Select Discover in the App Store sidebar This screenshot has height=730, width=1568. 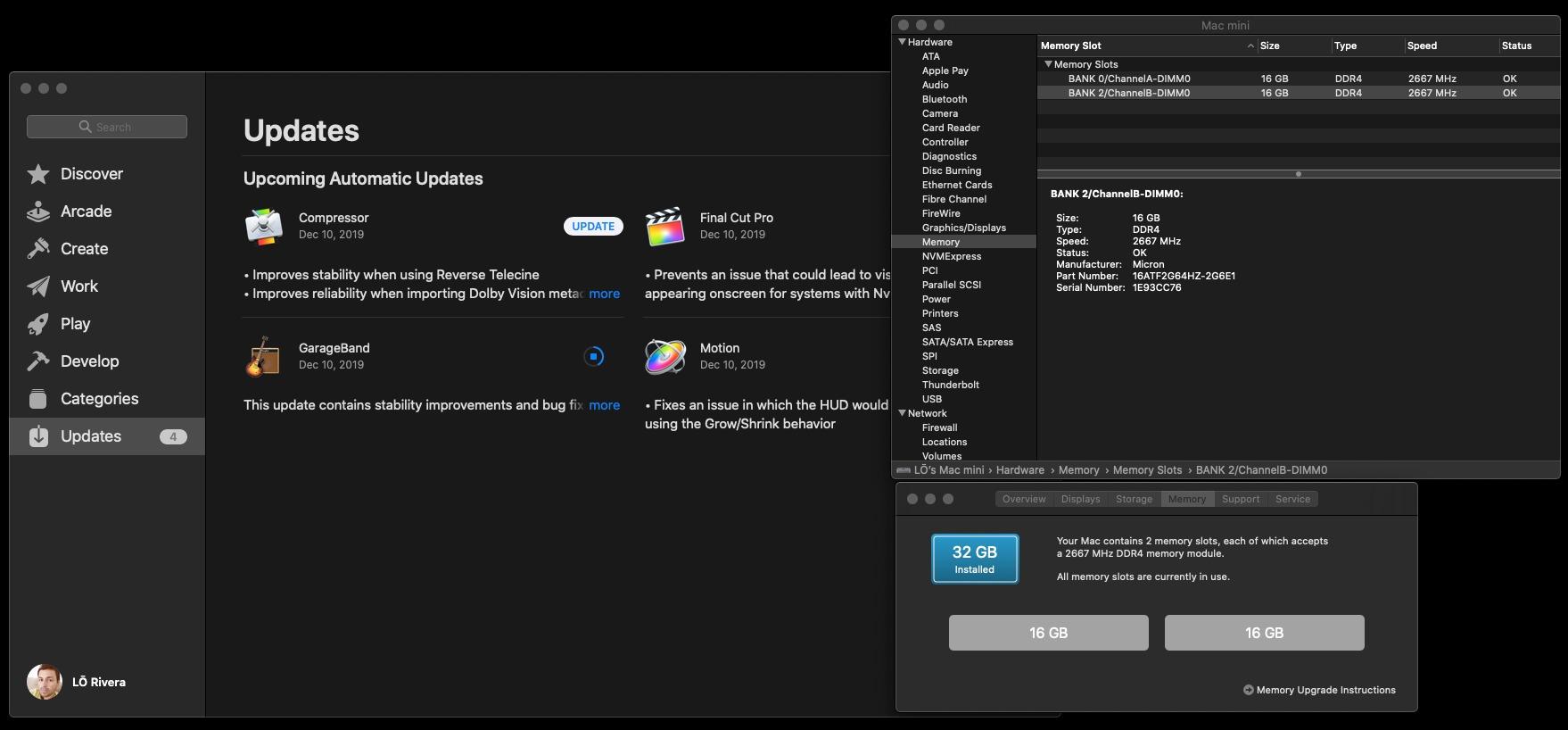(107, 174)
